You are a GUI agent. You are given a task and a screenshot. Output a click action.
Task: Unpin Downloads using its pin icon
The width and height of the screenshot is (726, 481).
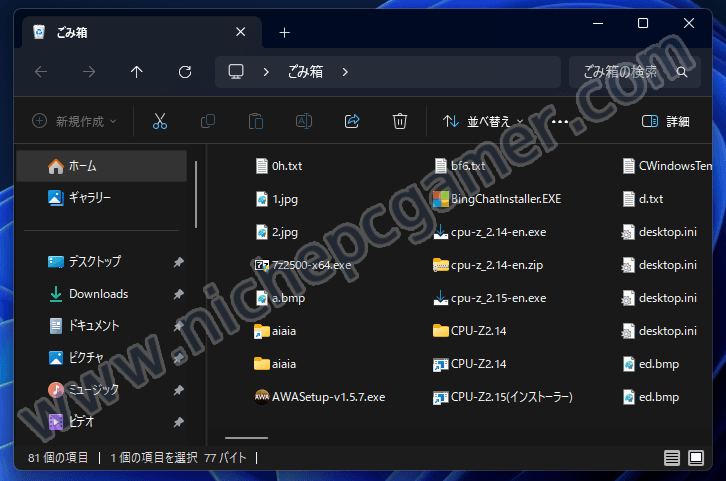pyautogui.click(x=178, y=294)
